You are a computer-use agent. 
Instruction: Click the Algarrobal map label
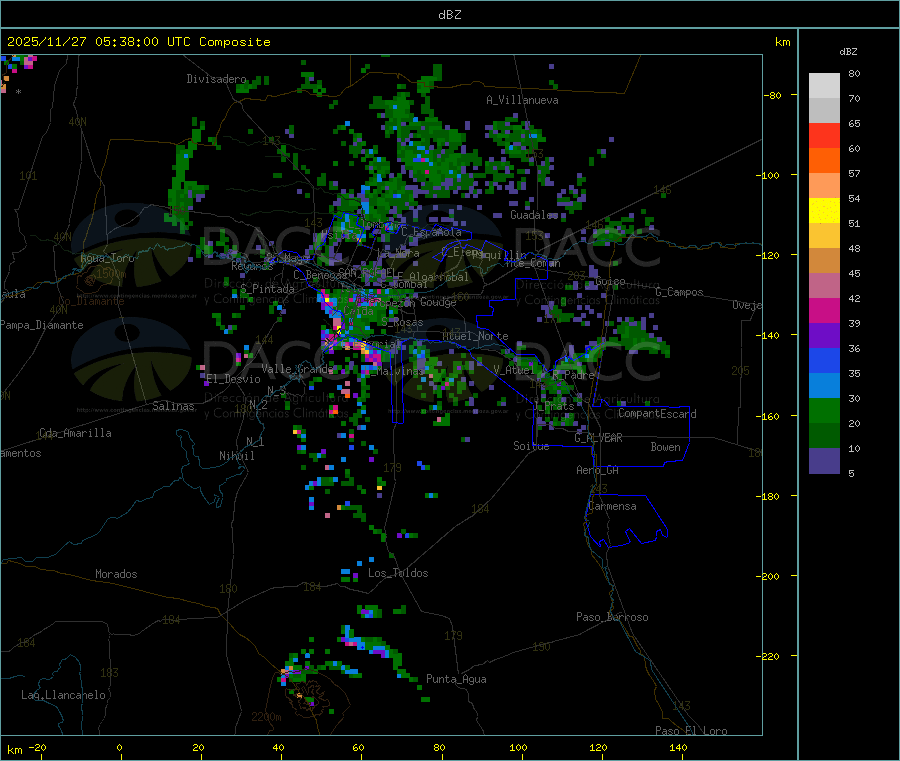(x=439, y=277)
